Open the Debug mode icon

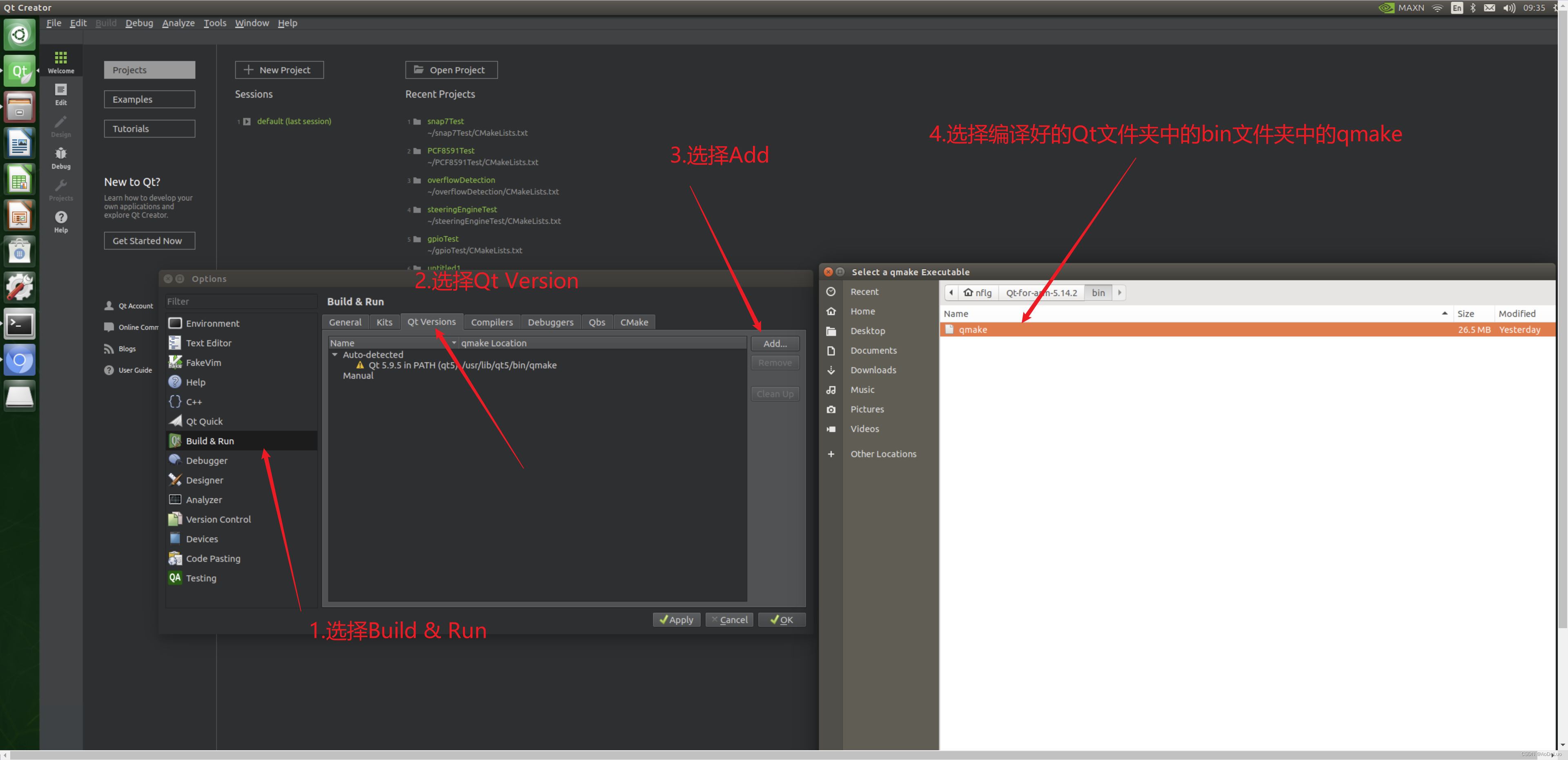pyautogui.click(x=61, y=158)
